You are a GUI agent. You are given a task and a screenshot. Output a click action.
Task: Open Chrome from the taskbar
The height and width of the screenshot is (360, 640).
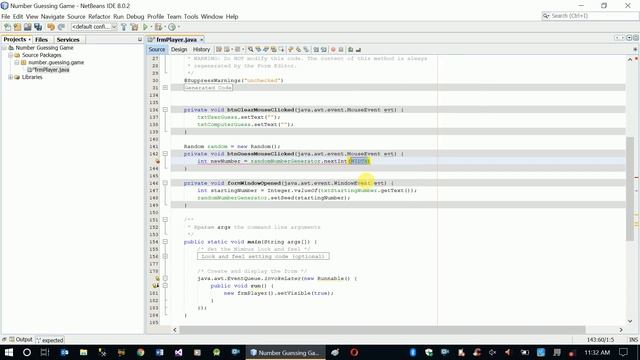tap(140, 352)
